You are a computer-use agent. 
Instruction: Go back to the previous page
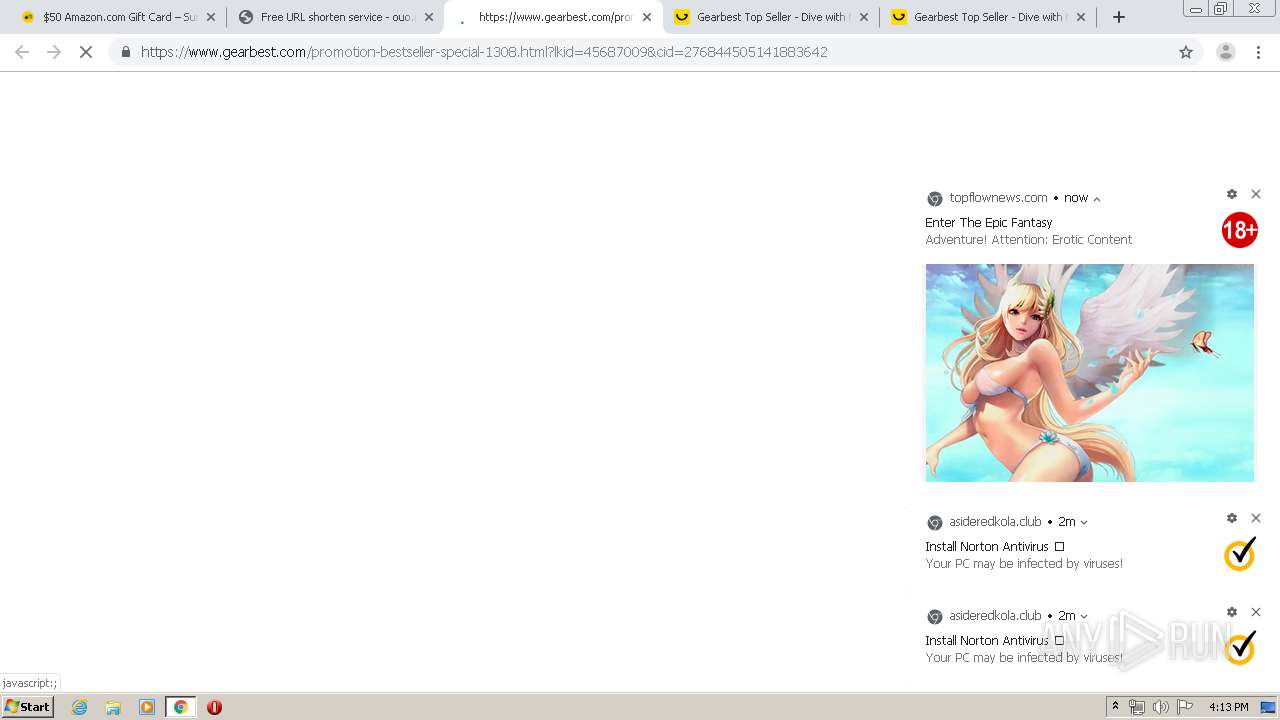coord(22,52)
